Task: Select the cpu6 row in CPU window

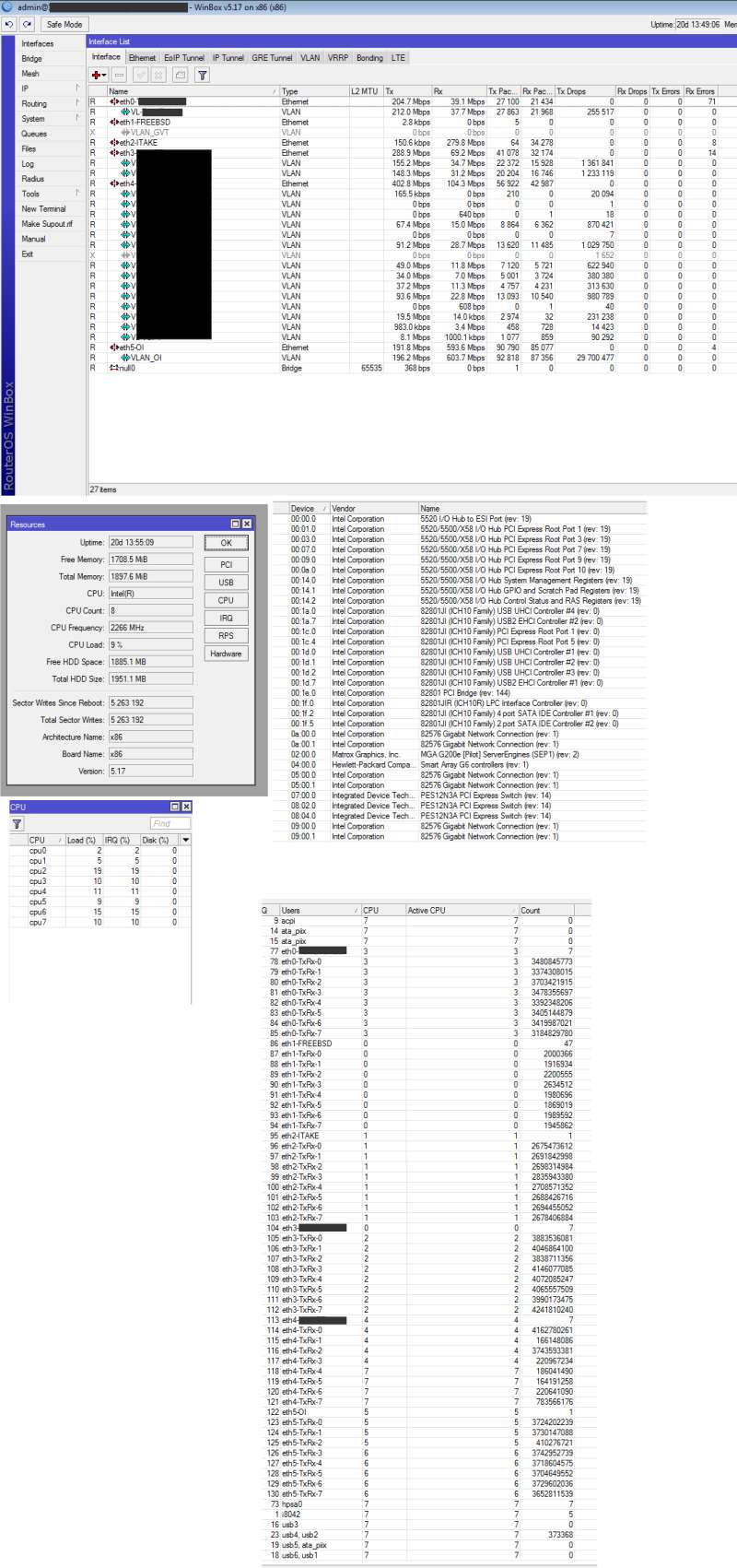Action: [x=100, y=913]
